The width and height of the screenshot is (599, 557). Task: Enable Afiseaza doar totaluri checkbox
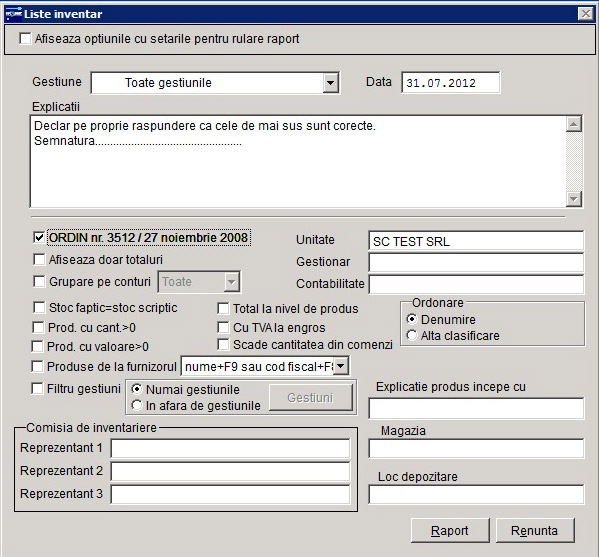tap(39, 259)
